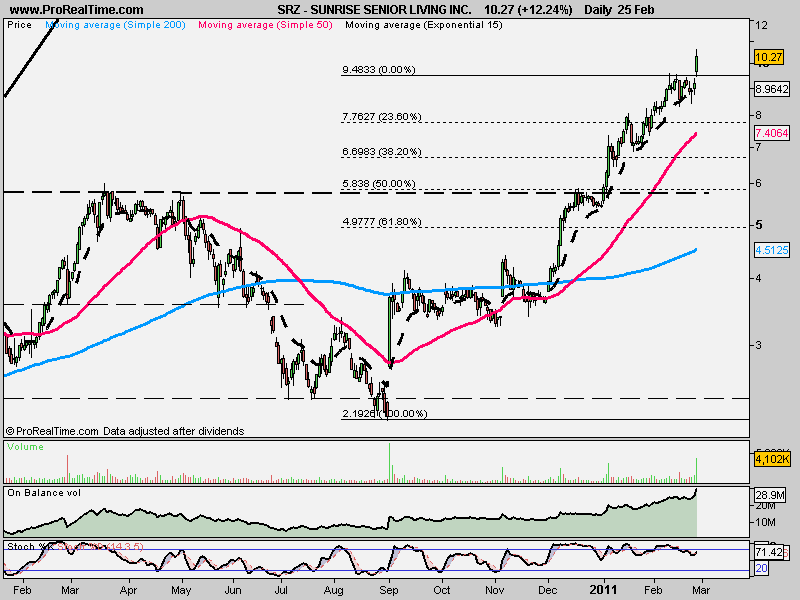Click the Price panel label

click(19, 25)
